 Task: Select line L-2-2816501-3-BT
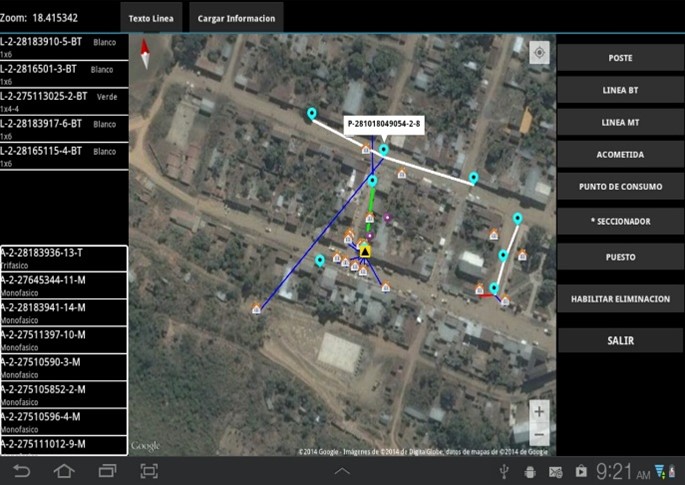64,74
